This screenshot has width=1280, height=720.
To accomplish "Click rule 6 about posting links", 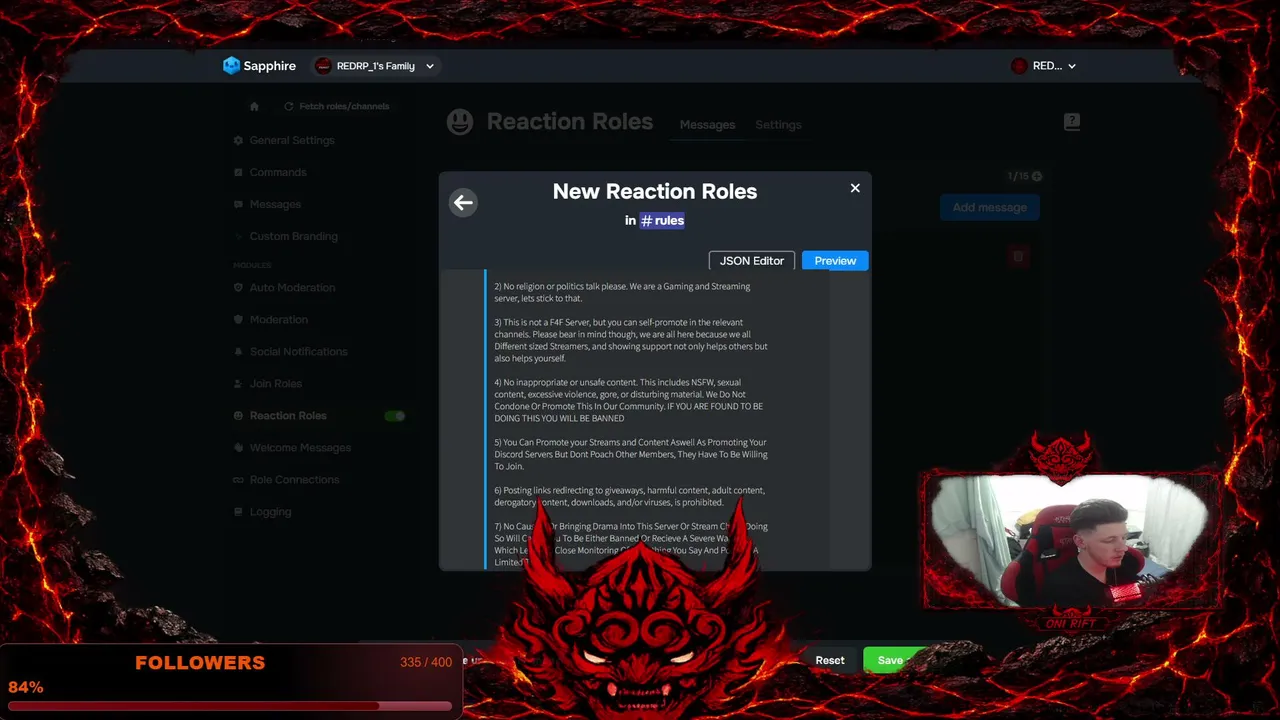I will tap(629, 496).
